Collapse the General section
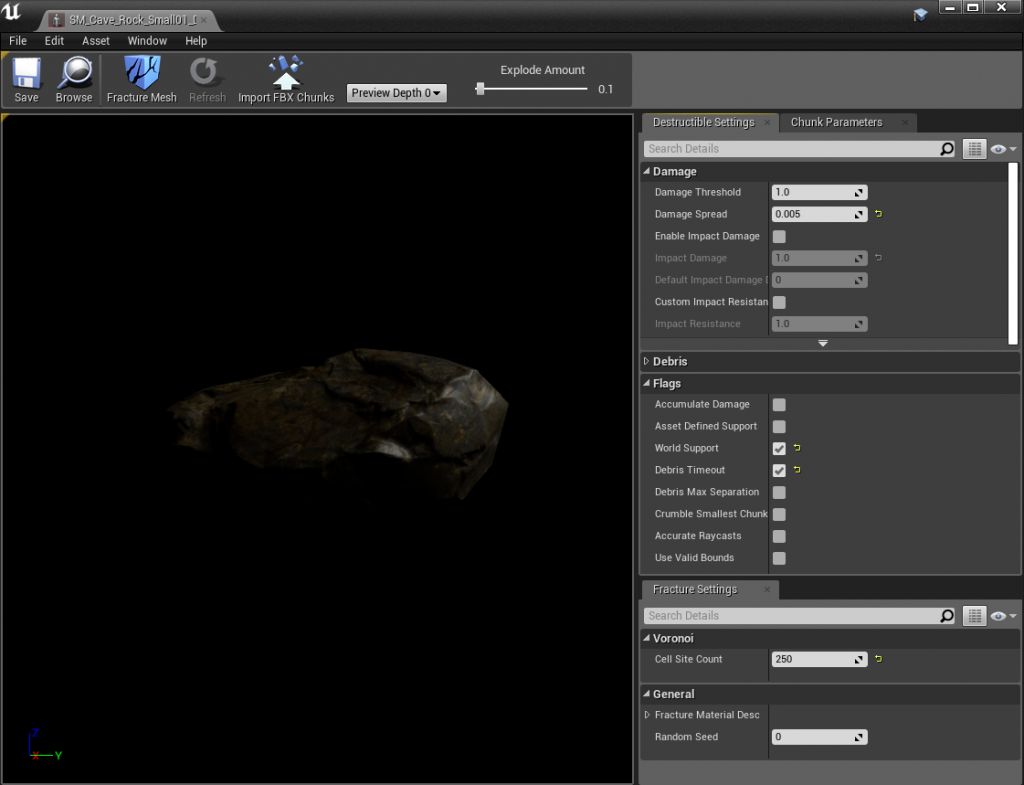Viewport: 1024px width, 785px height. [647, 694]
